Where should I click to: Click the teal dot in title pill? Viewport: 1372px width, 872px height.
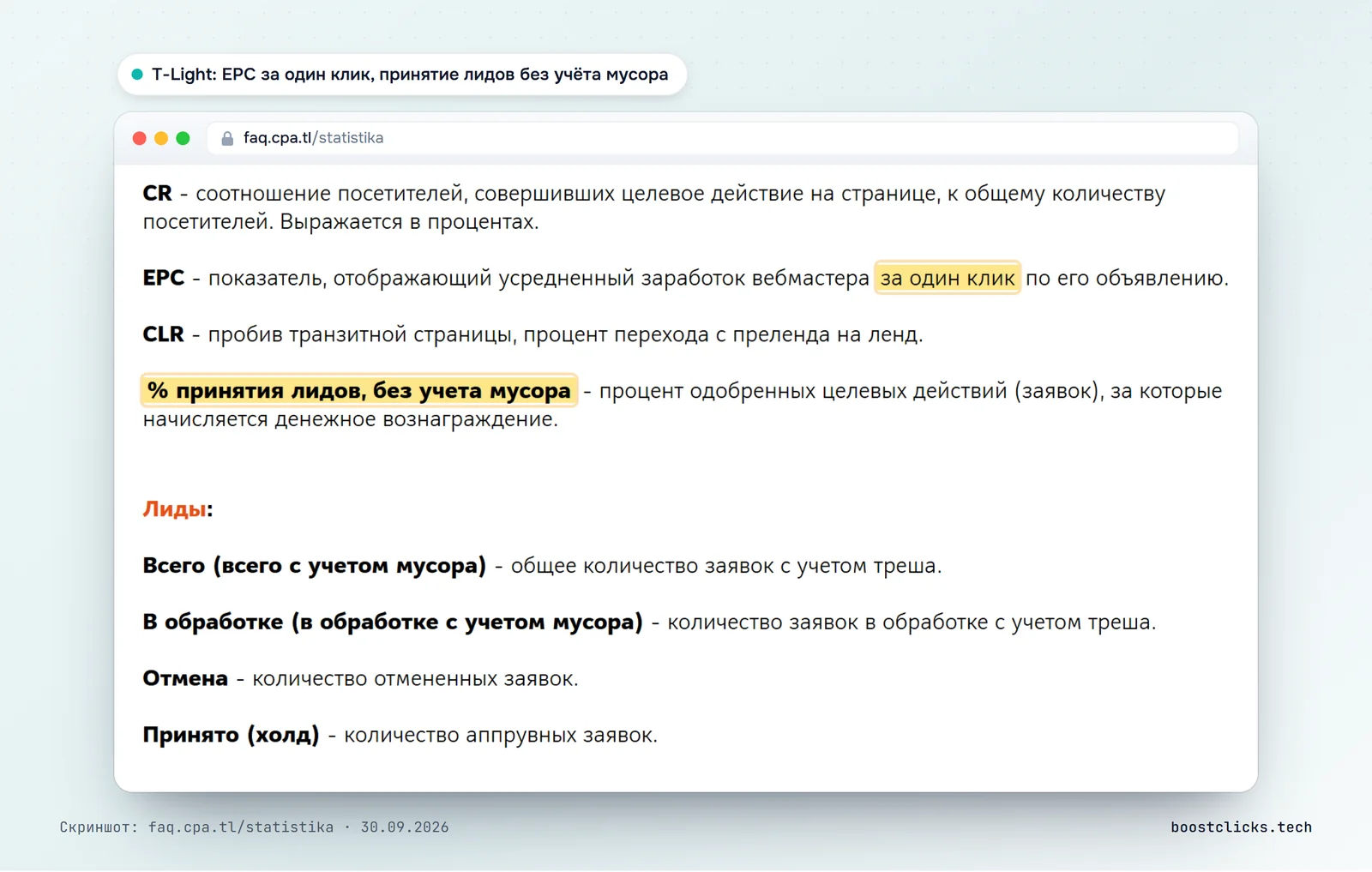(137, 75)
